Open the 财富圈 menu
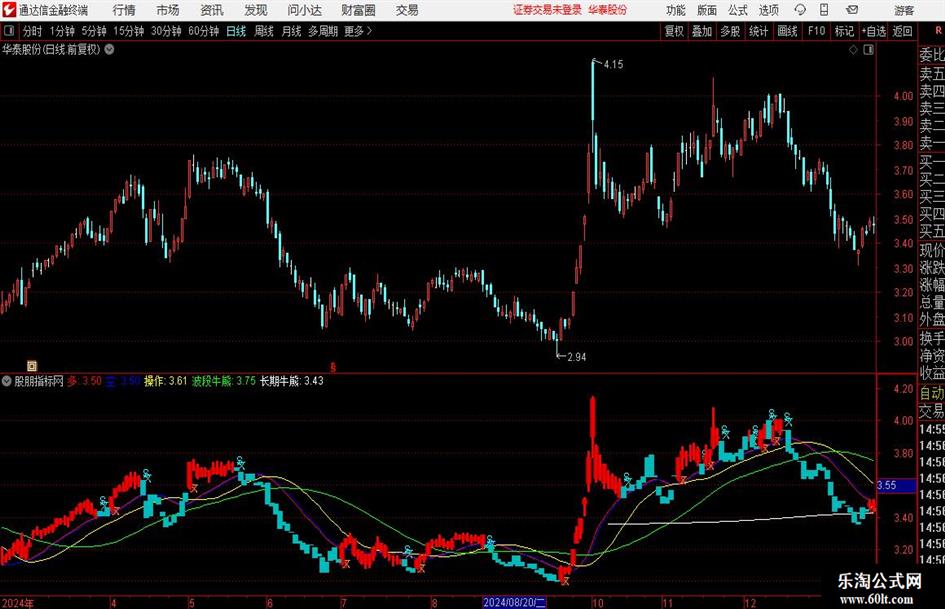Screen dimensions: 945x609 [359, 10]
